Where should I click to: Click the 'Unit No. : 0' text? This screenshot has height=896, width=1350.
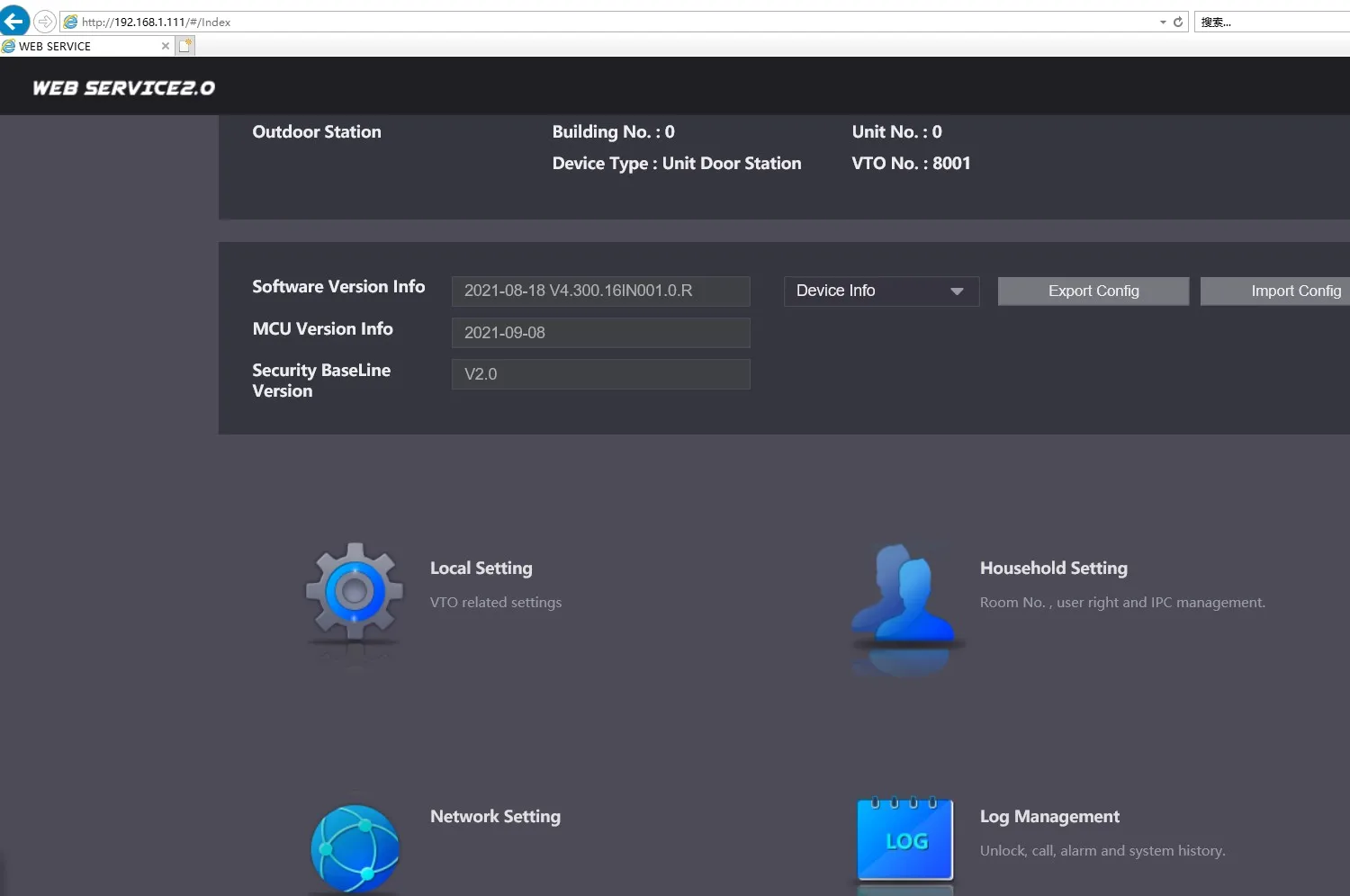897,132
